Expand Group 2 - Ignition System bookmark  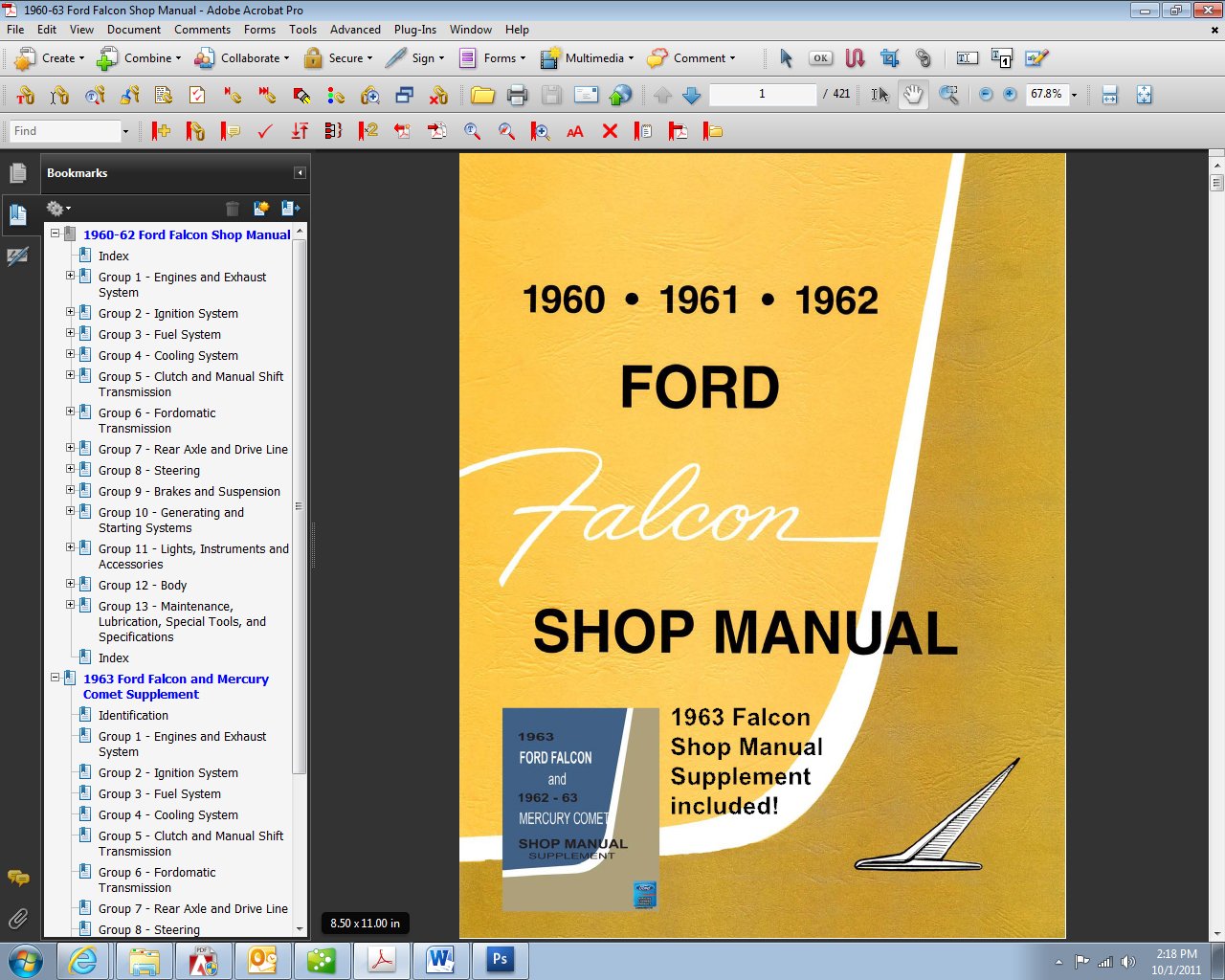(x=70, y=312)
